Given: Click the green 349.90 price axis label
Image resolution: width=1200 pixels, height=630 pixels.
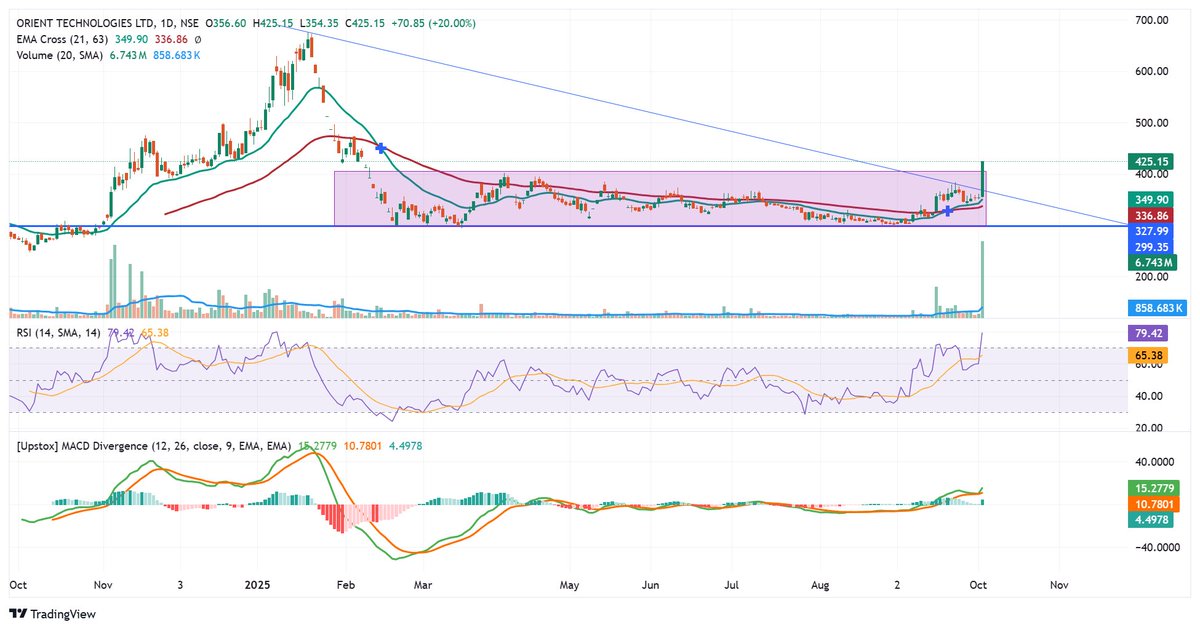Looking at the screenshot, I should click(x=1149, y=200).
